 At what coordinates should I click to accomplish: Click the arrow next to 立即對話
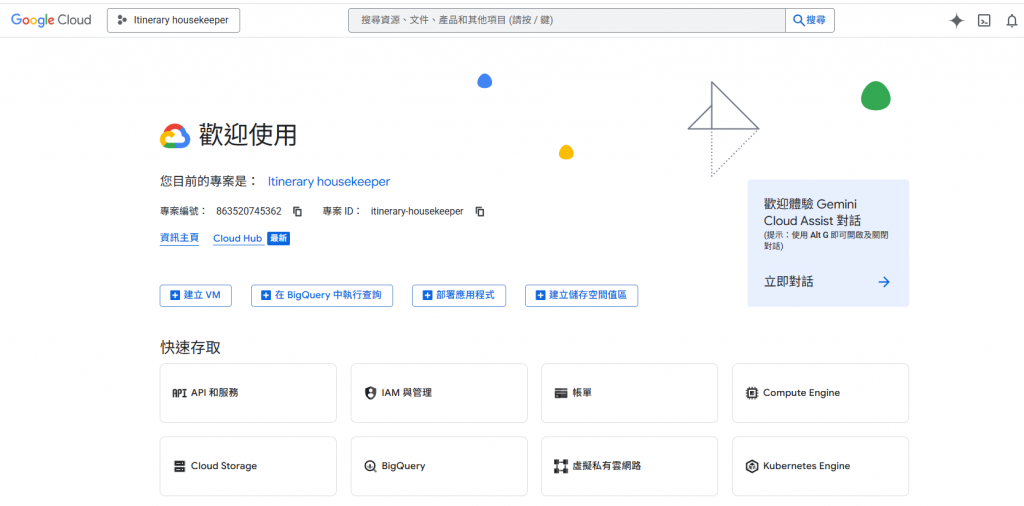(884, 282)
